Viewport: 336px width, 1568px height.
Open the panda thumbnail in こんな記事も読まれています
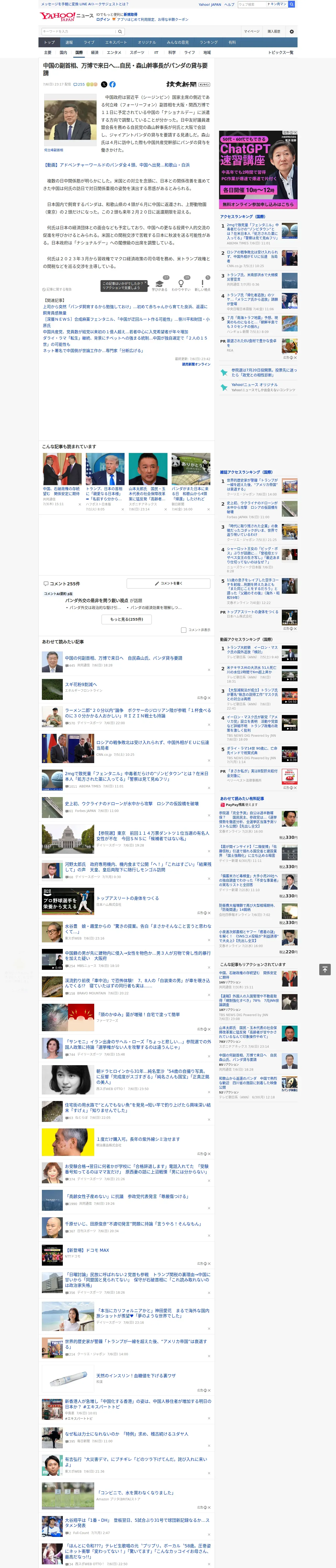point(191,469)
